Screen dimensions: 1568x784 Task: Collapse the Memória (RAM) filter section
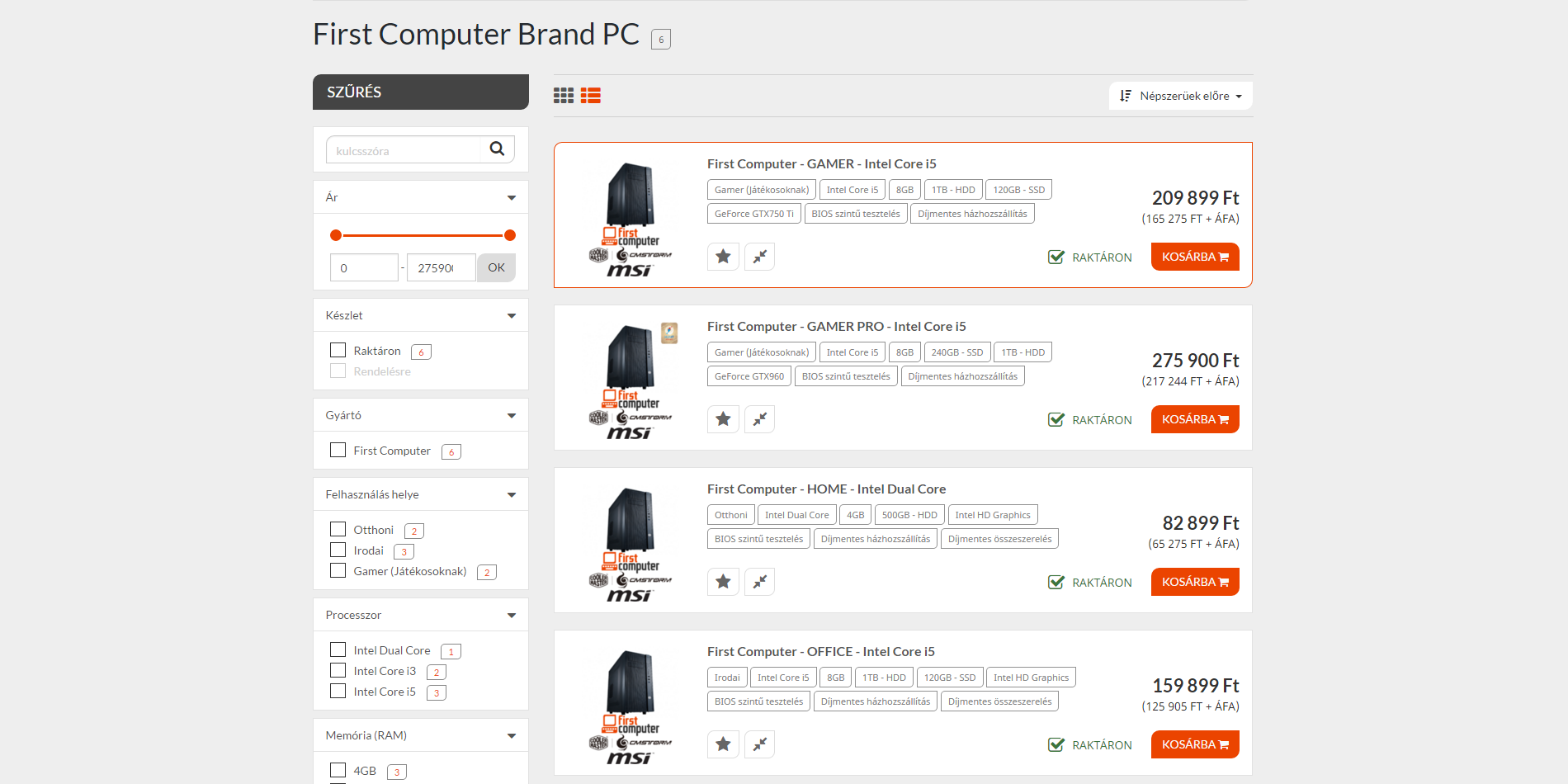[x=512, y=735]
